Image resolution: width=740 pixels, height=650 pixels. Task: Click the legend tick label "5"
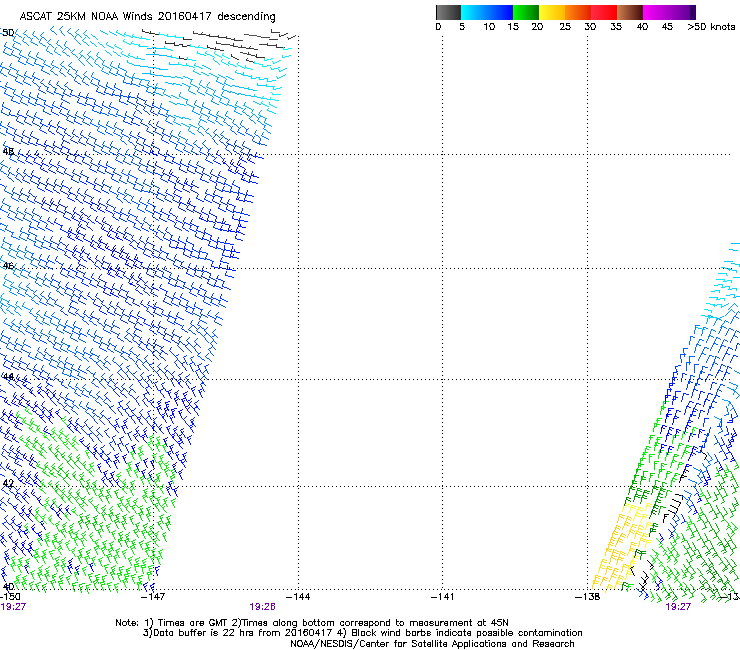[462, 27]
